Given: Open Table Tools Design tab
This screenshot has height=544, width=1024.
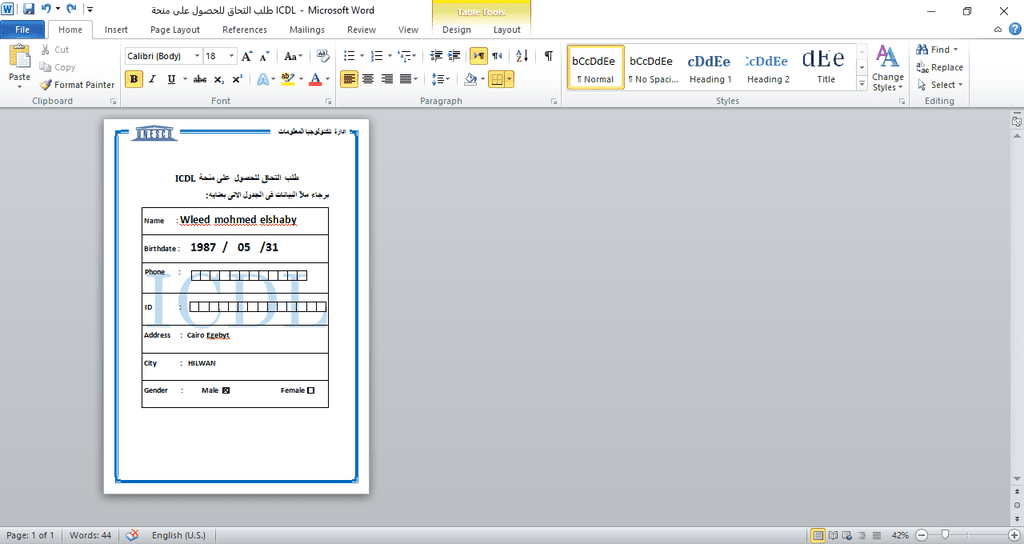Looking at the screenshot, I should point(456,29).
